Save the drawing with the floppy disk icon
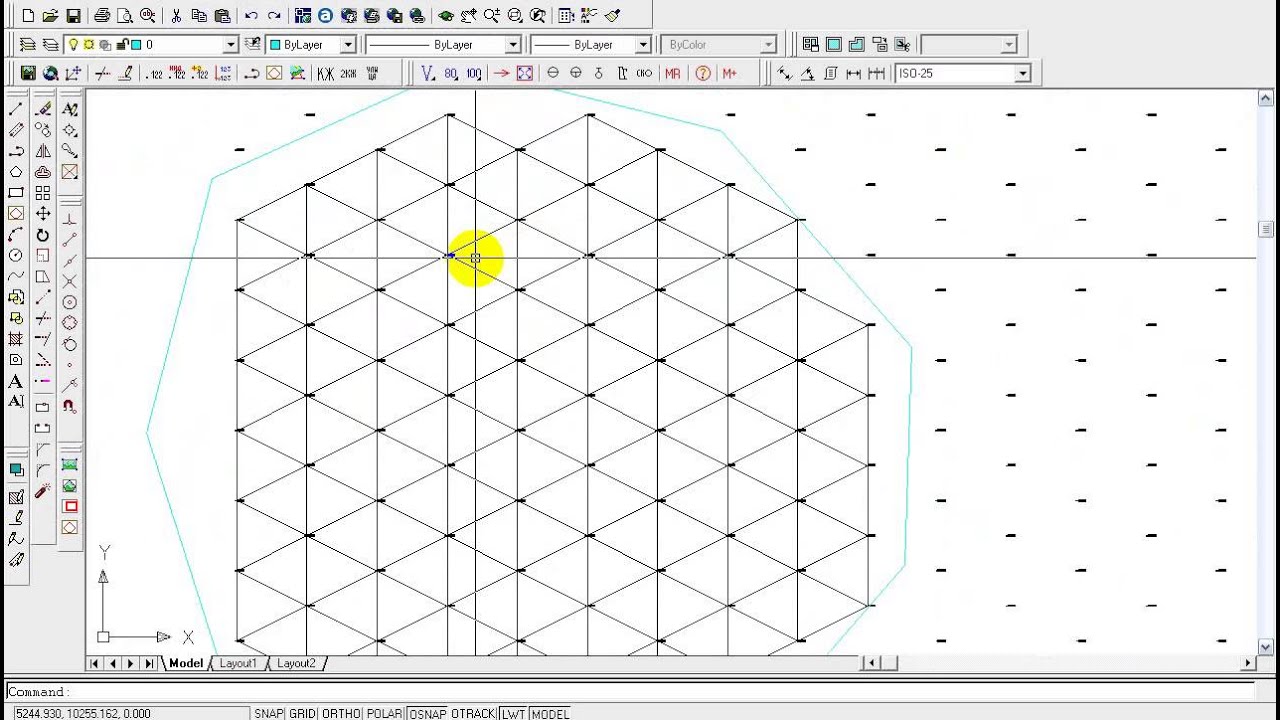This screenshot has width=1280, height=720. 73,16
